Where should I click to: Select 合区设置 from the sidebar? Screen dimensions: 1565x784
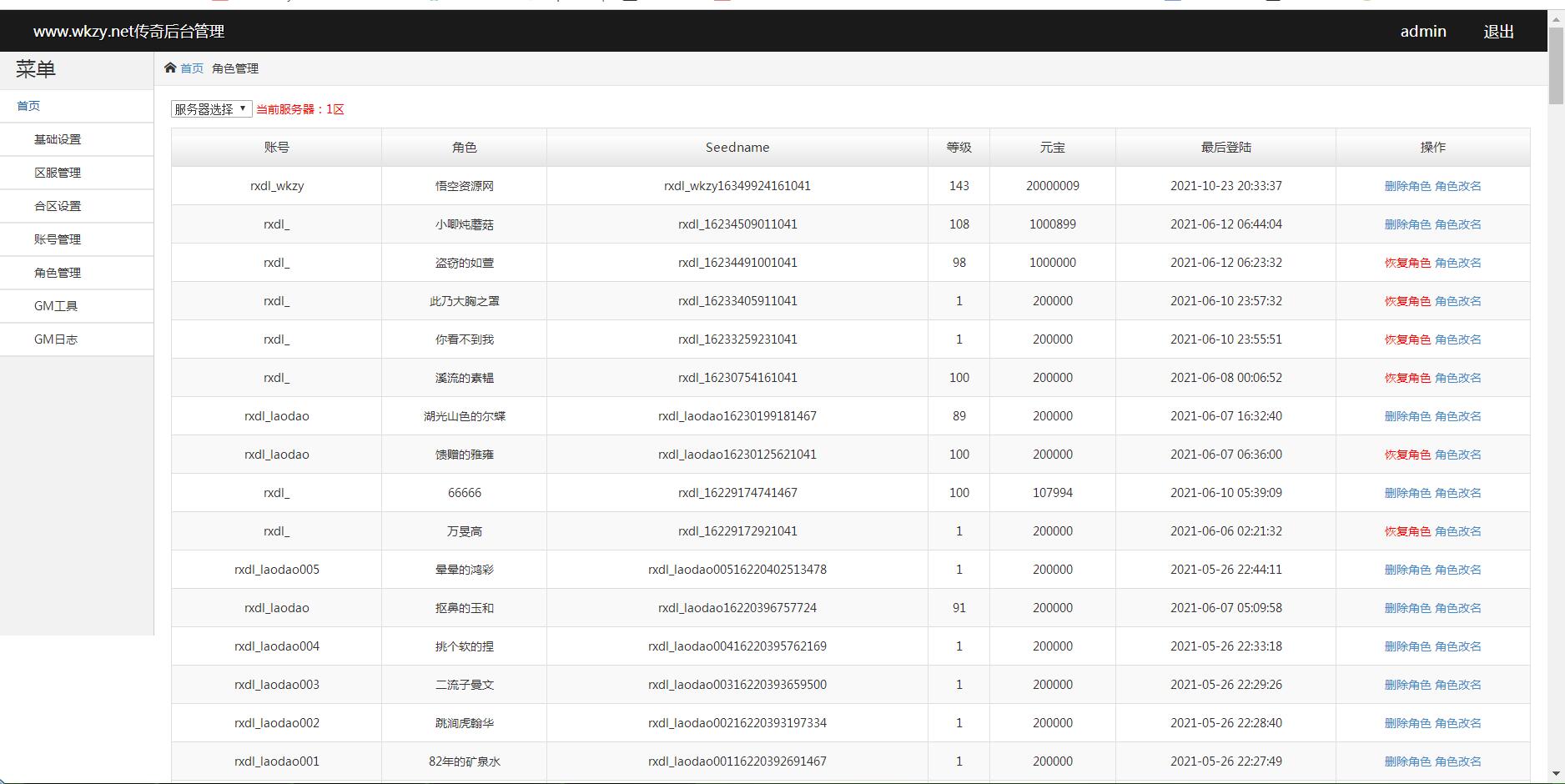tap(58, 206)
